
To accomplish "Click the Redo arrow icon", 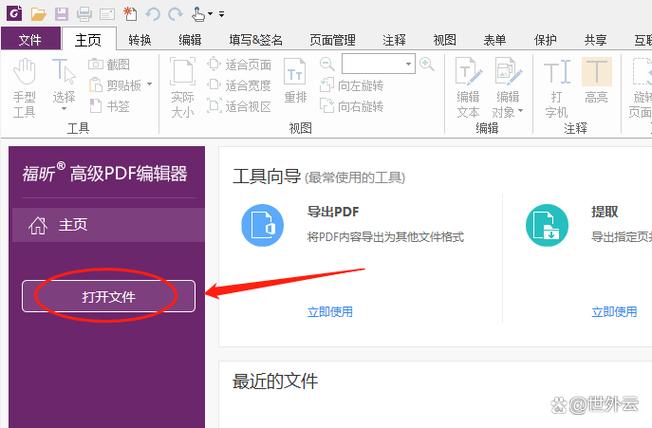I will click(x=175, y=15).
